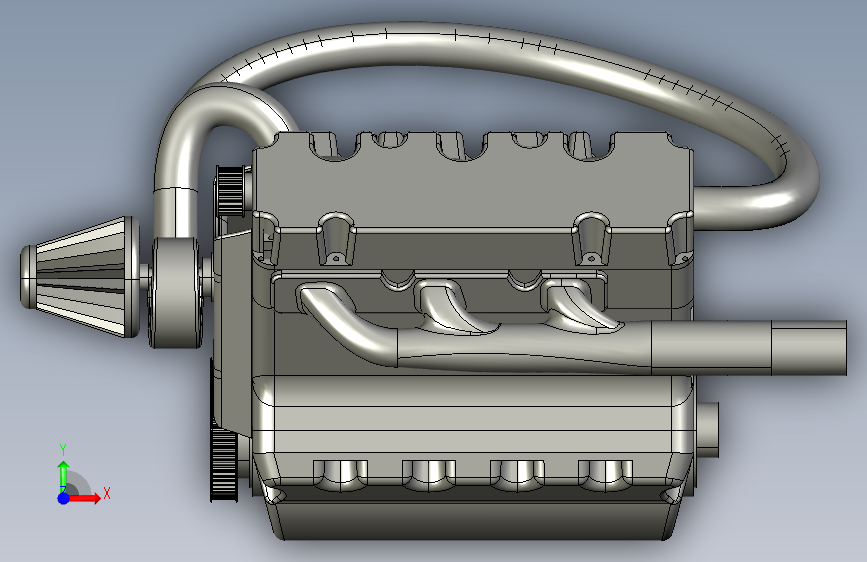Select the conical air filter on the model
This screenshot has height=562, width=867.
coord(79,277)
